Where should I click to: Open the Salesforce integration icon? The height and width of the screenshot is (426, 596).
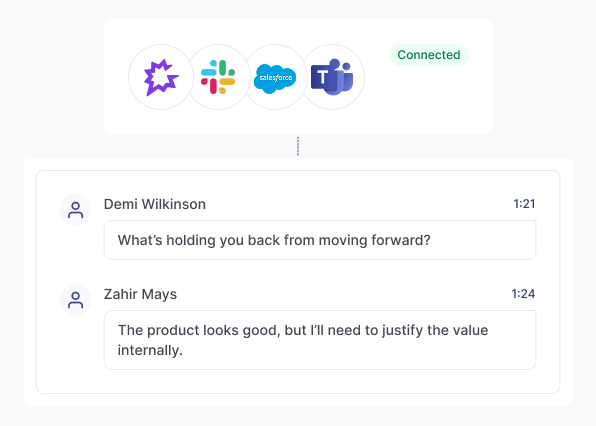click(275, 77)
